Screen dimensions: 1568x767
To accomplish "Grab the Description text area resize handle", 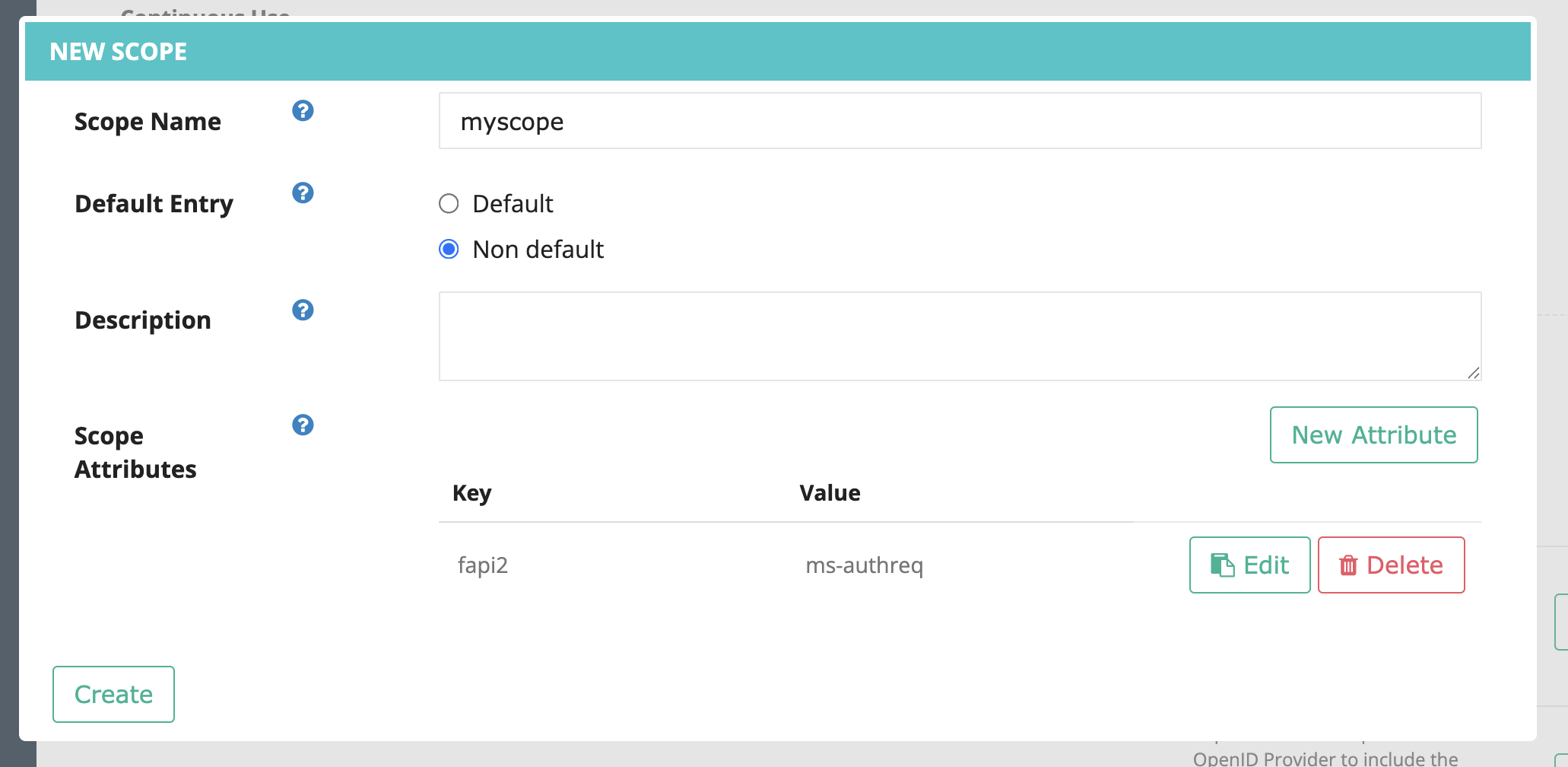I will click(x=1473, y=373).
